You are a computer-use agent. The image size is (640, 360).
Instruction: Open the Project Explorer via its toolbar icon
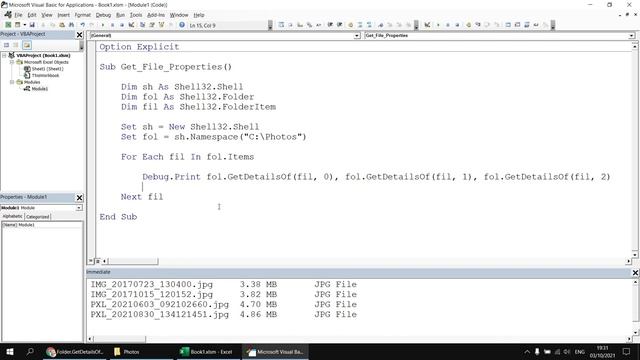[142, 25]
